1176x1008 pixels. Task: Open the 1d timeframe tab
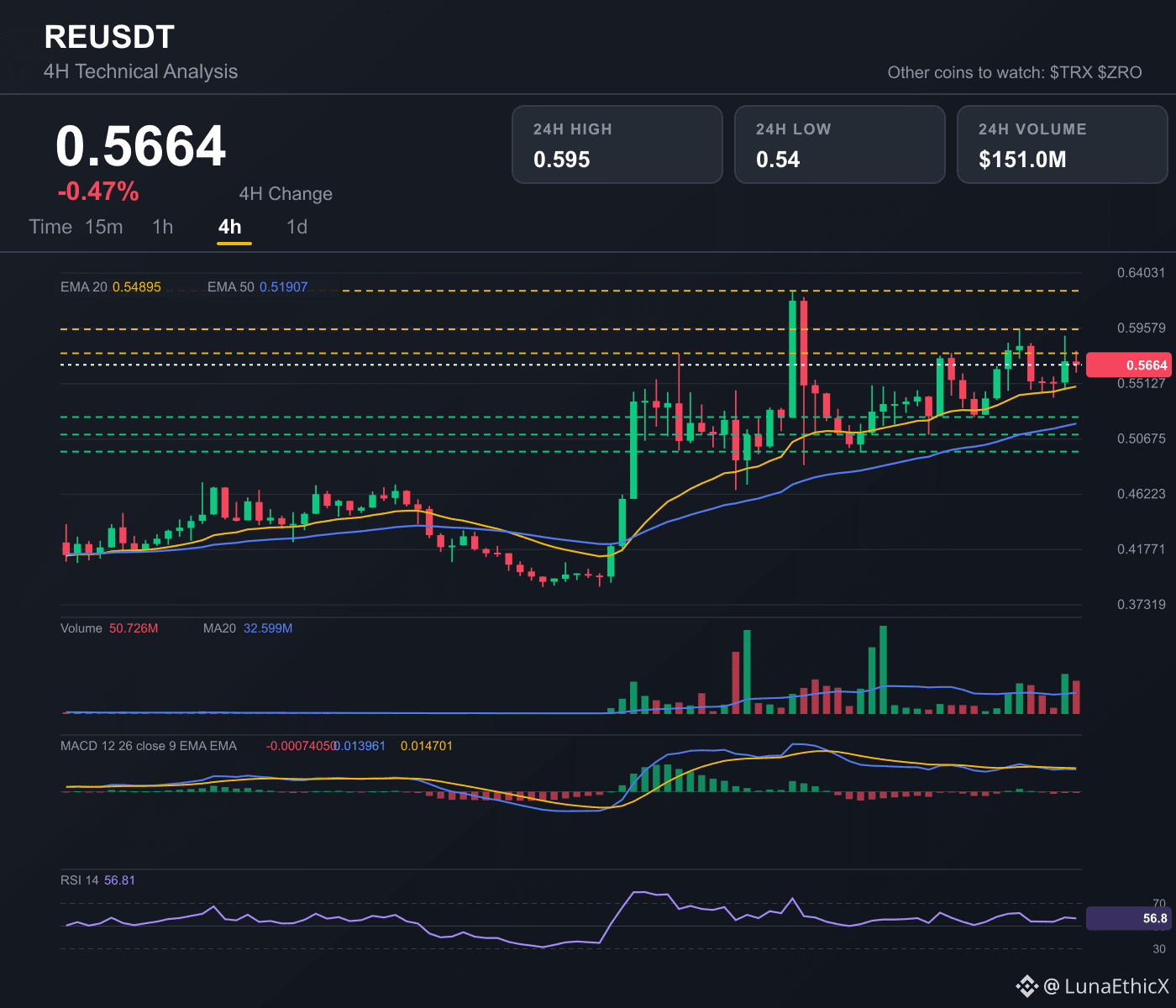[297, 227]
